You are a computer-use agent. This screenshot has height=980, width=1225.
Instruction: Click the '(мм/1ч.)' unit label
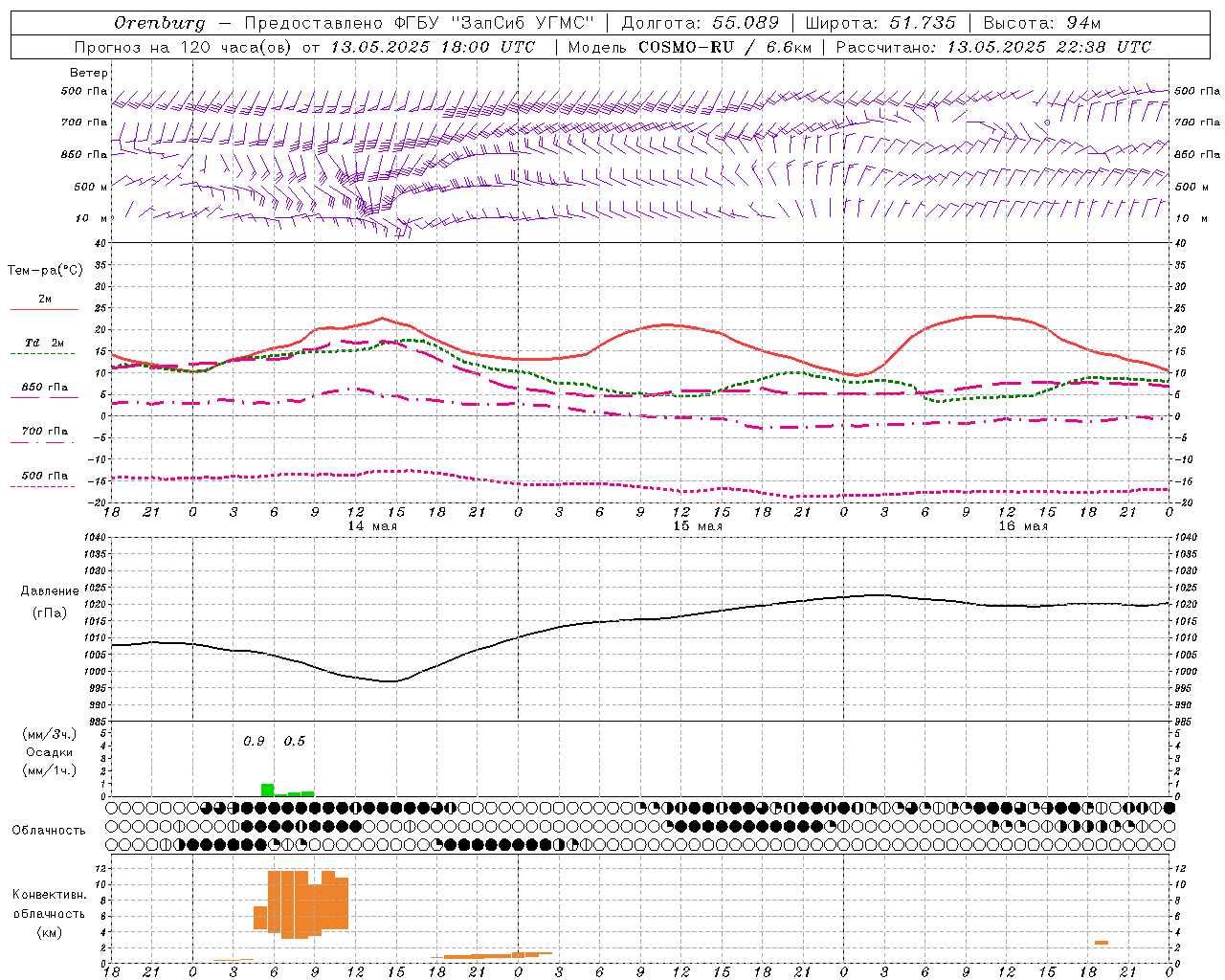tap(49, 770)
